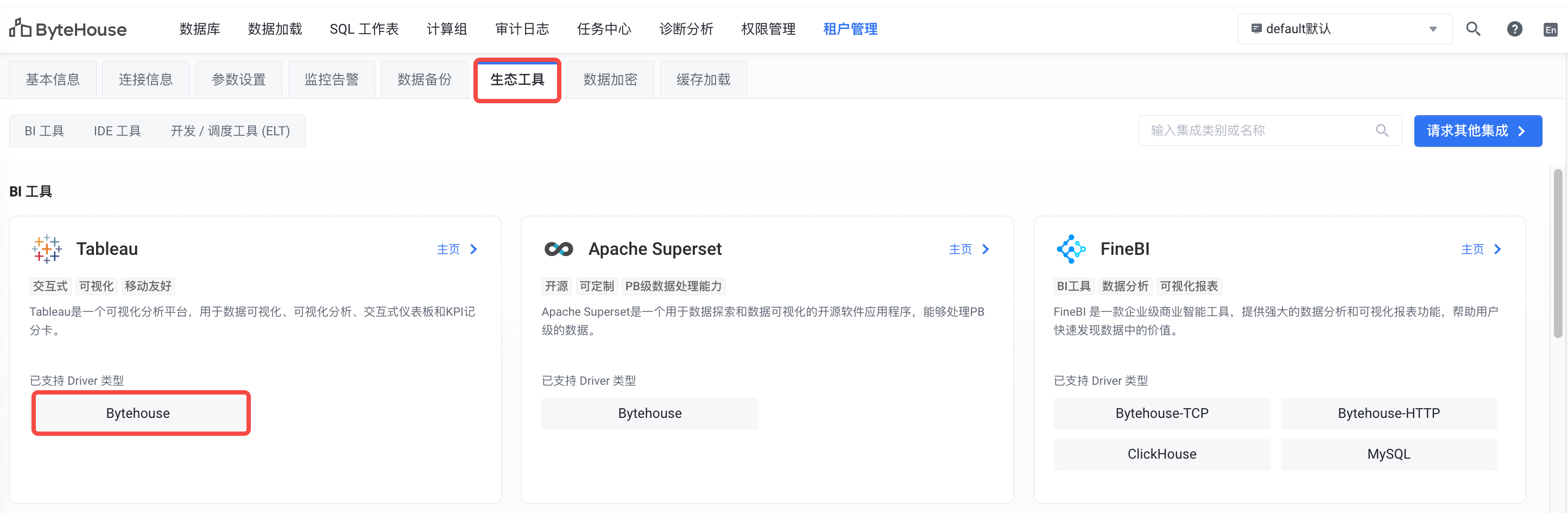
Task: Click the PB级数据处理能力 tag on Superset
Action: coord(673,286)
